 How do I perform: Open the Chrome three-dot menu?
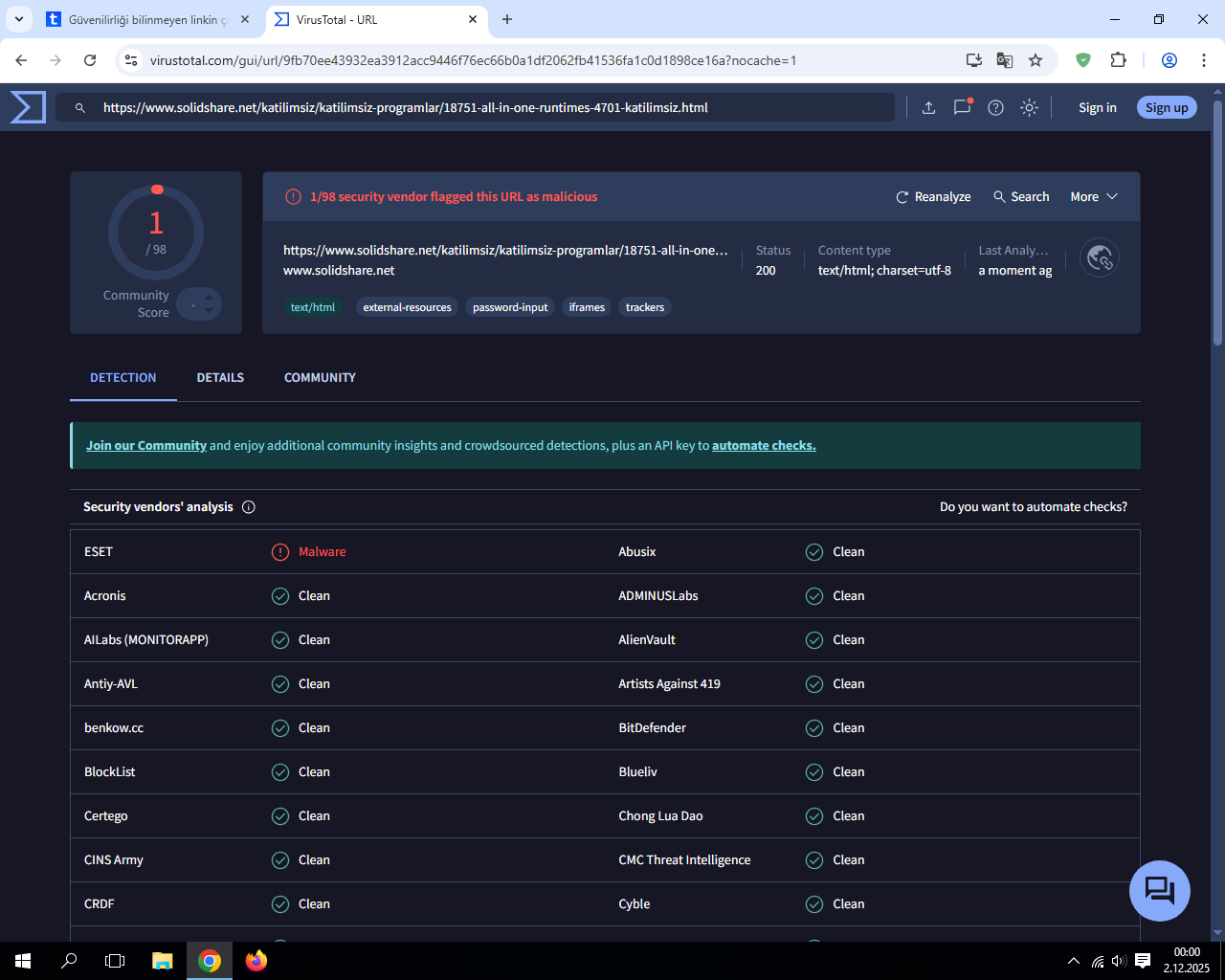point(1204,60)
